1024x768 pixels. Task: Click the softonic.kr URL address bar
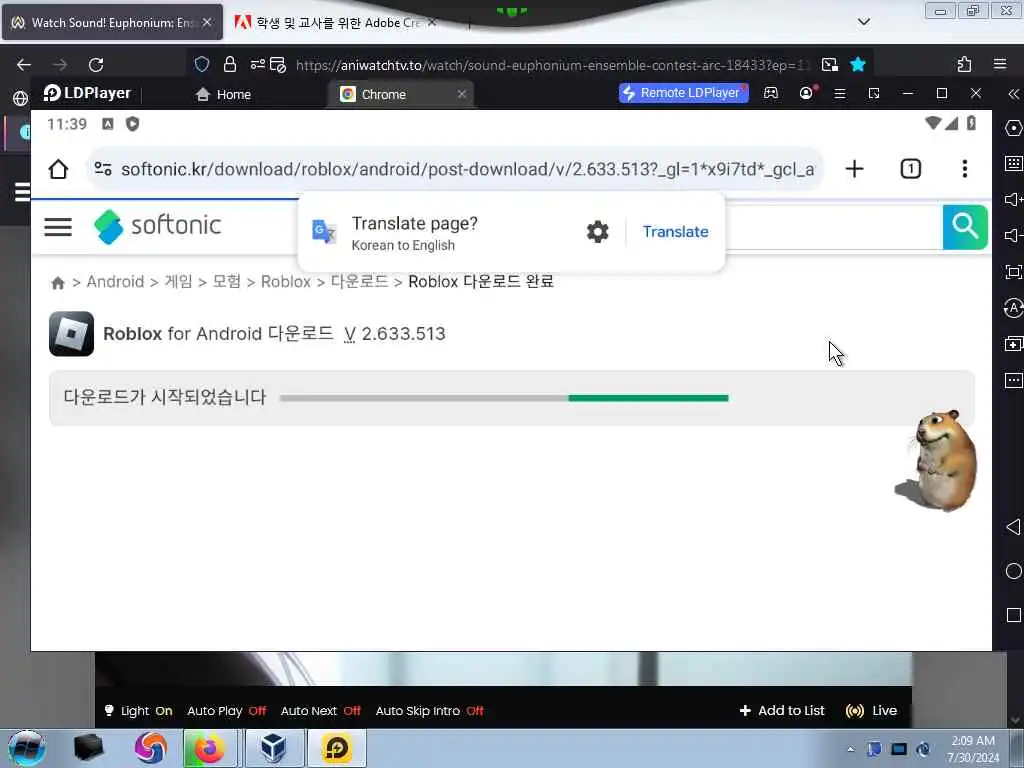(468, 169)
